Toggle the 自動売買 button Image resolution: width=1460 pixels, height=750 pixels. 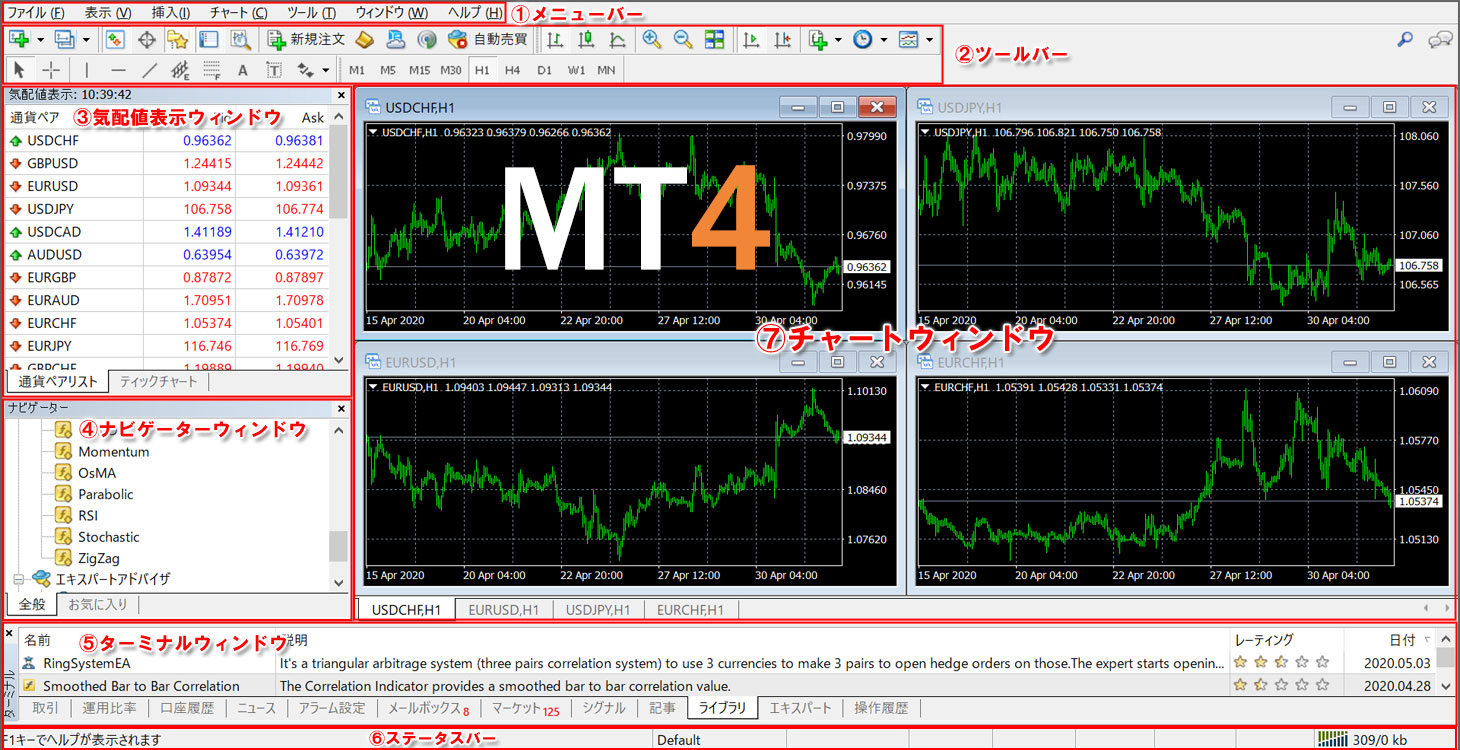488,40
